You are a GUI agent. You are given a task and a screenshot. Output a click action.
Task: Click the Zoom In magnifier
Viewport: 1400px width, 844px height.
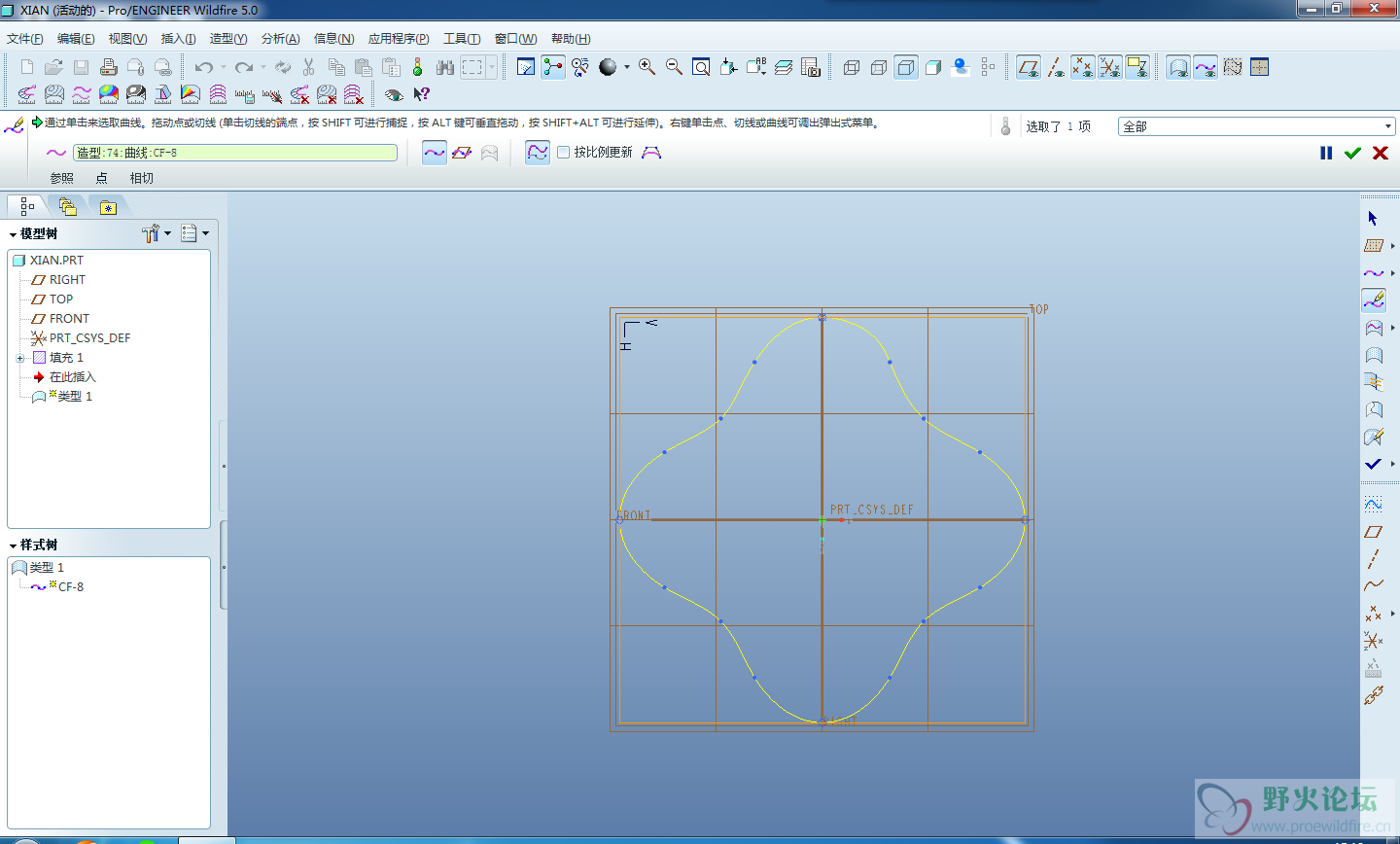647,67
